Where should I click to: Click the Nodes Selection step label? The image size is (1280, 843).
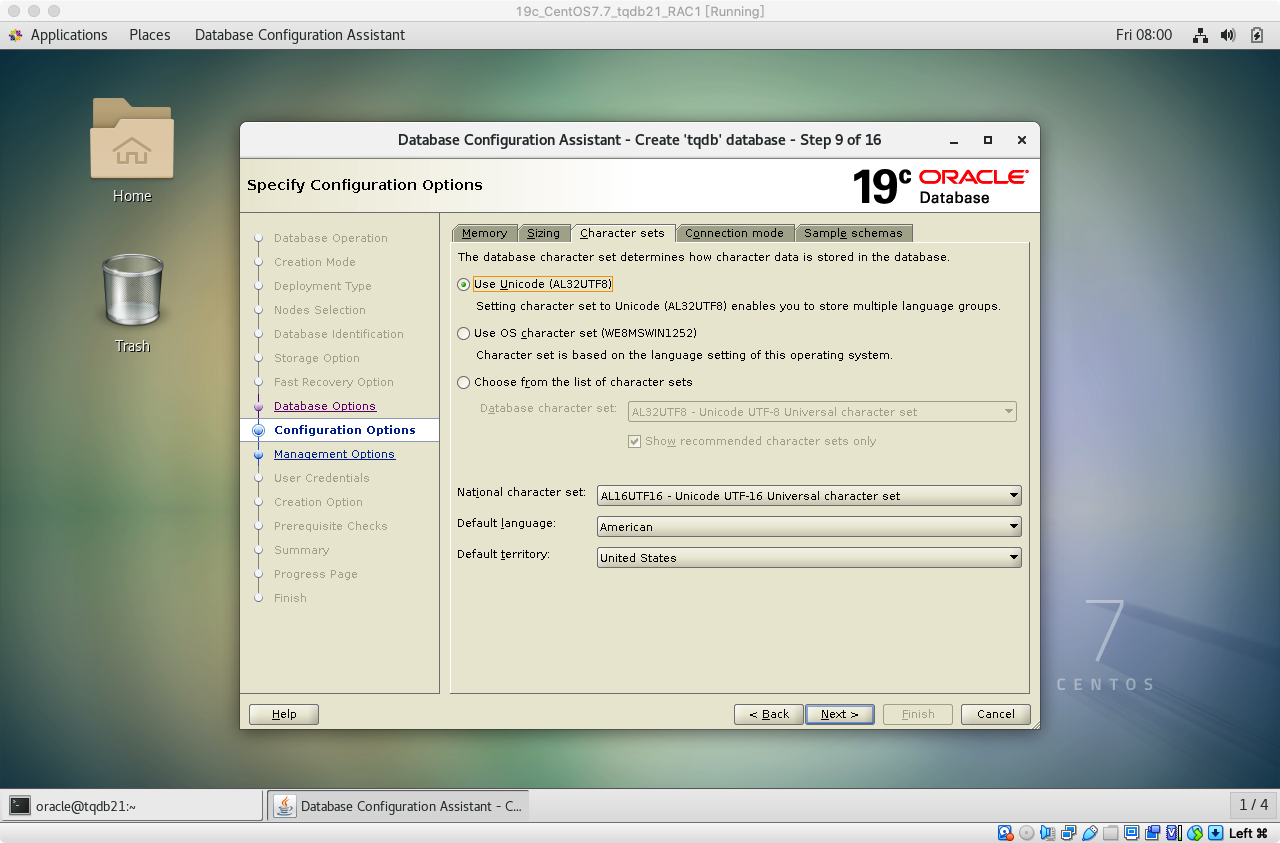320,310
